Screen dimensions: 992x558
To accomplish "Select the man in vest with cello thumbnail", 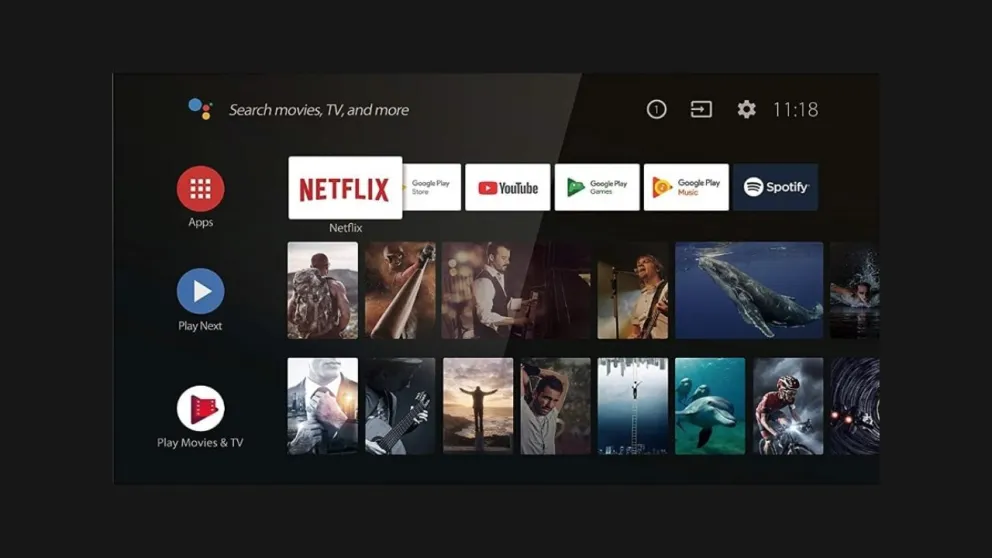I will 516,290.
